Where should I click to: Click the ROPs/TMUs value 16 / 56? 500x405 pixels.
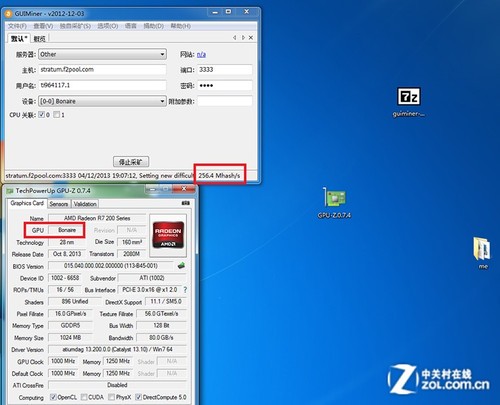[65, 290]
